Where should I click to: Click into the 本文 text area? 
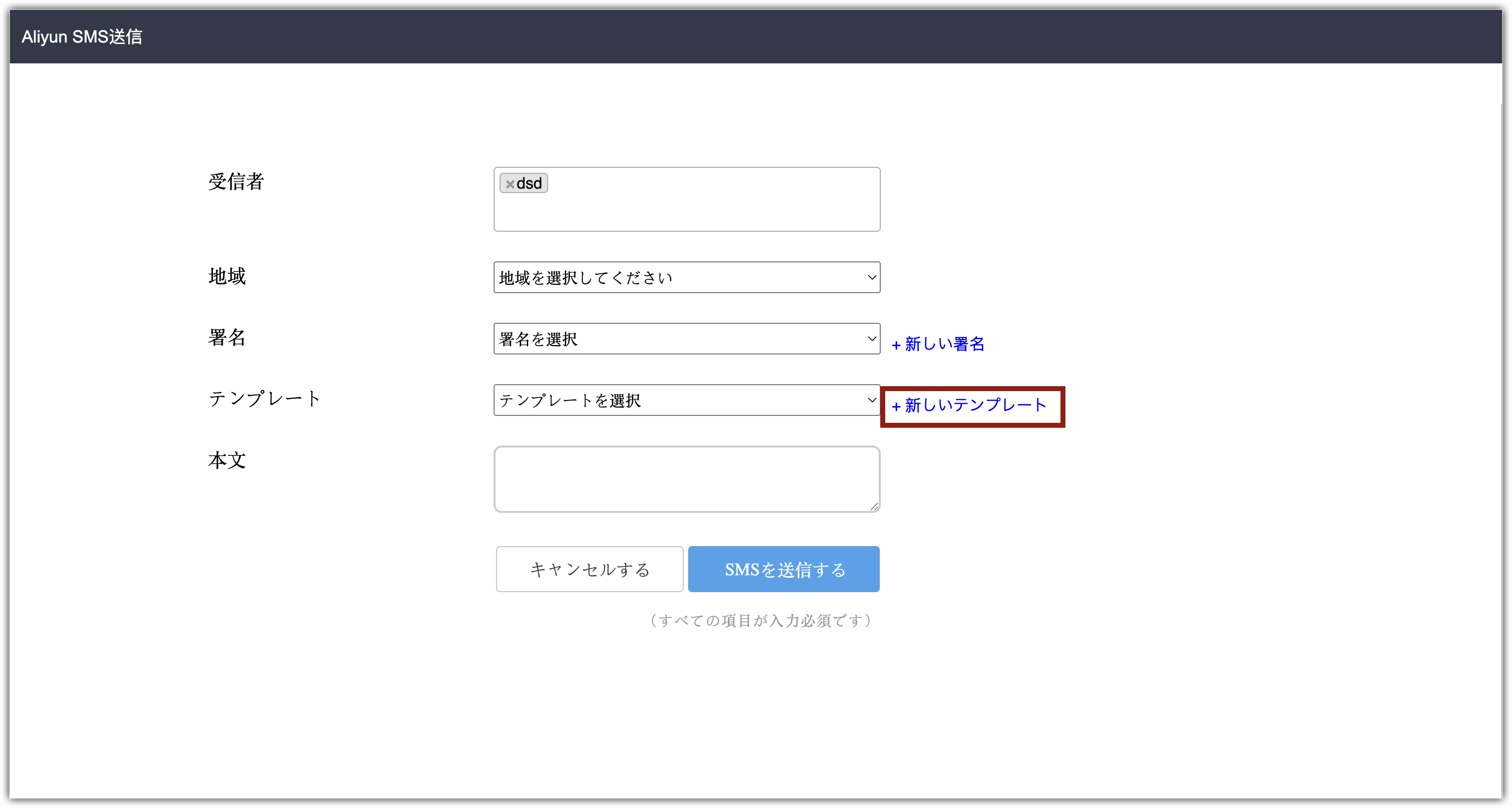pos(686,479)
